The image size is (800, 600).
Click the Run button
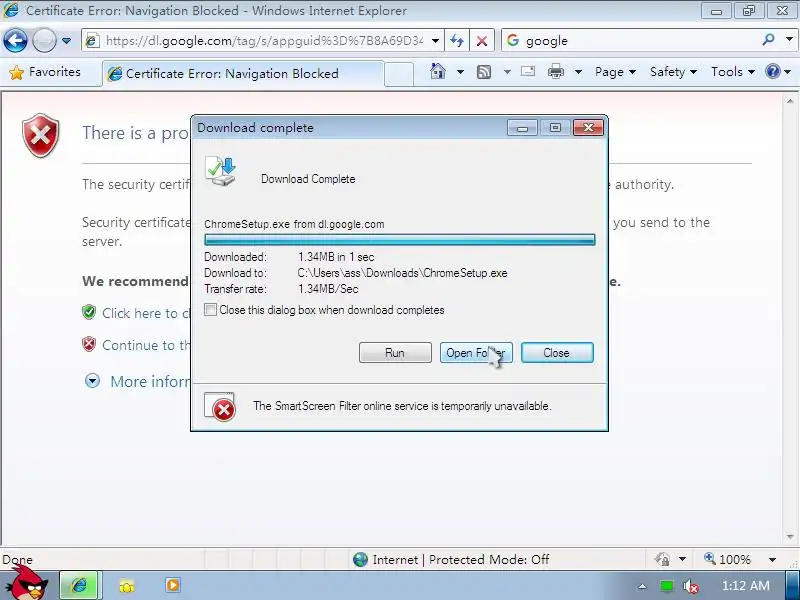point(395,353)
